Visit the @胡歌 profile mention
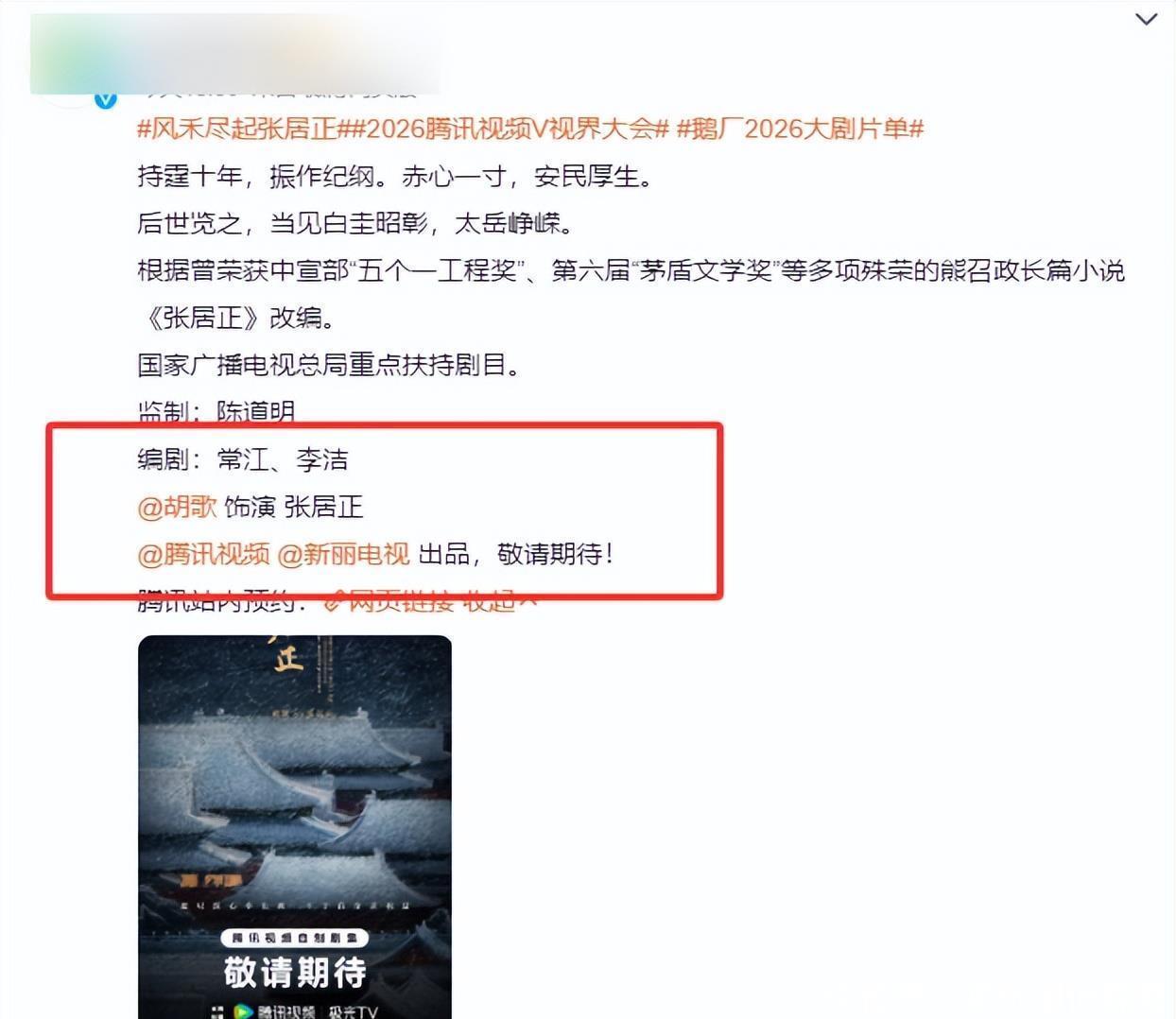 178,507
